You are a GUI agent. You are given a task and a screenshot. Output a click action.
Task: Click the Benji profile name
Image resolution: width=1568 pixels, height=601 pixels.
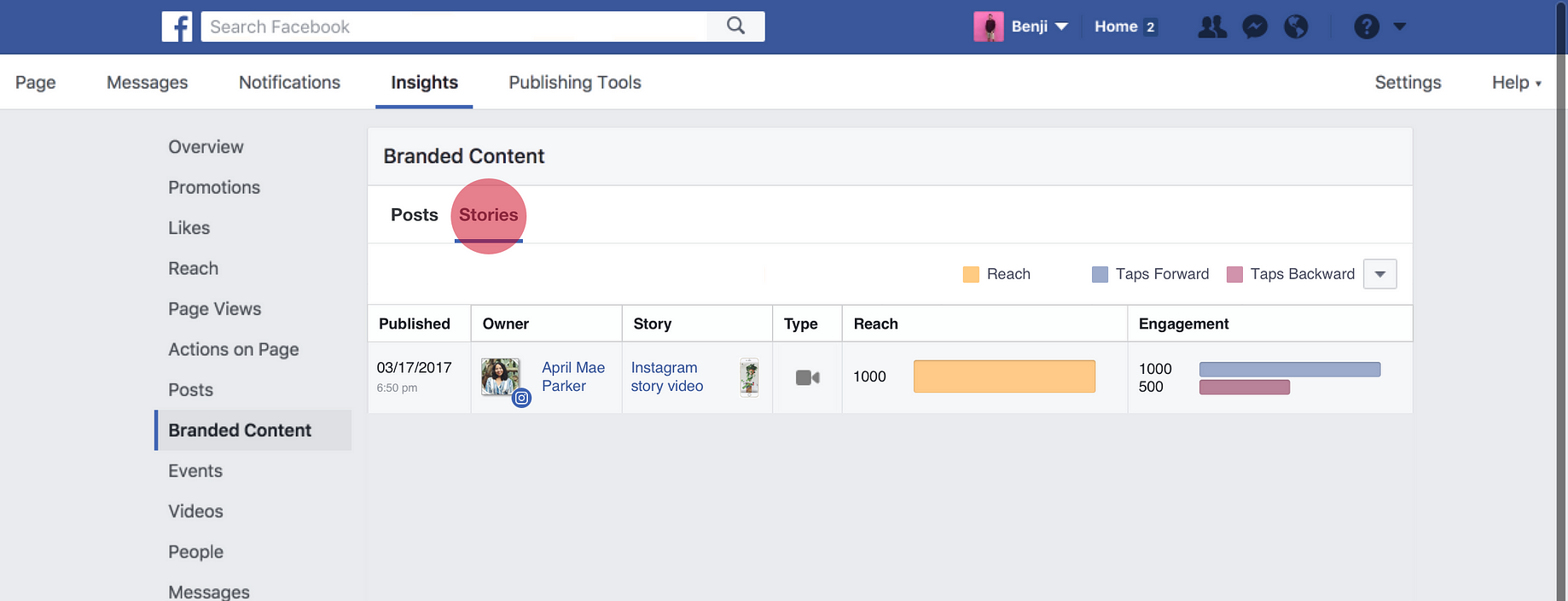pyautogui.click(x=1029, y=26)
